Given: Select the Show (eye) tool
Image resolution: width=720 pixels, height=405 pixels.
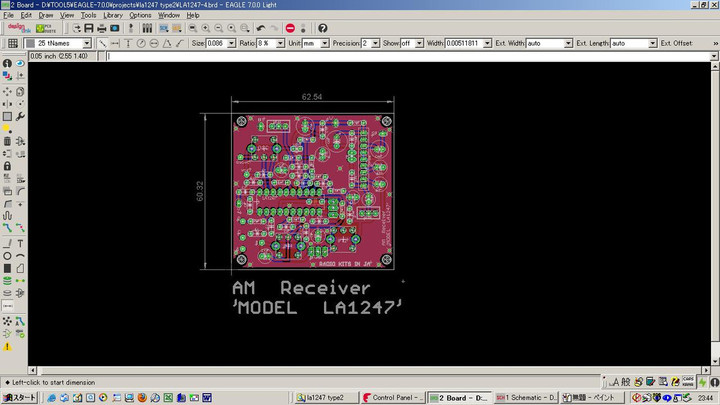Looking at the screenshot, I should tap(20, 63).
